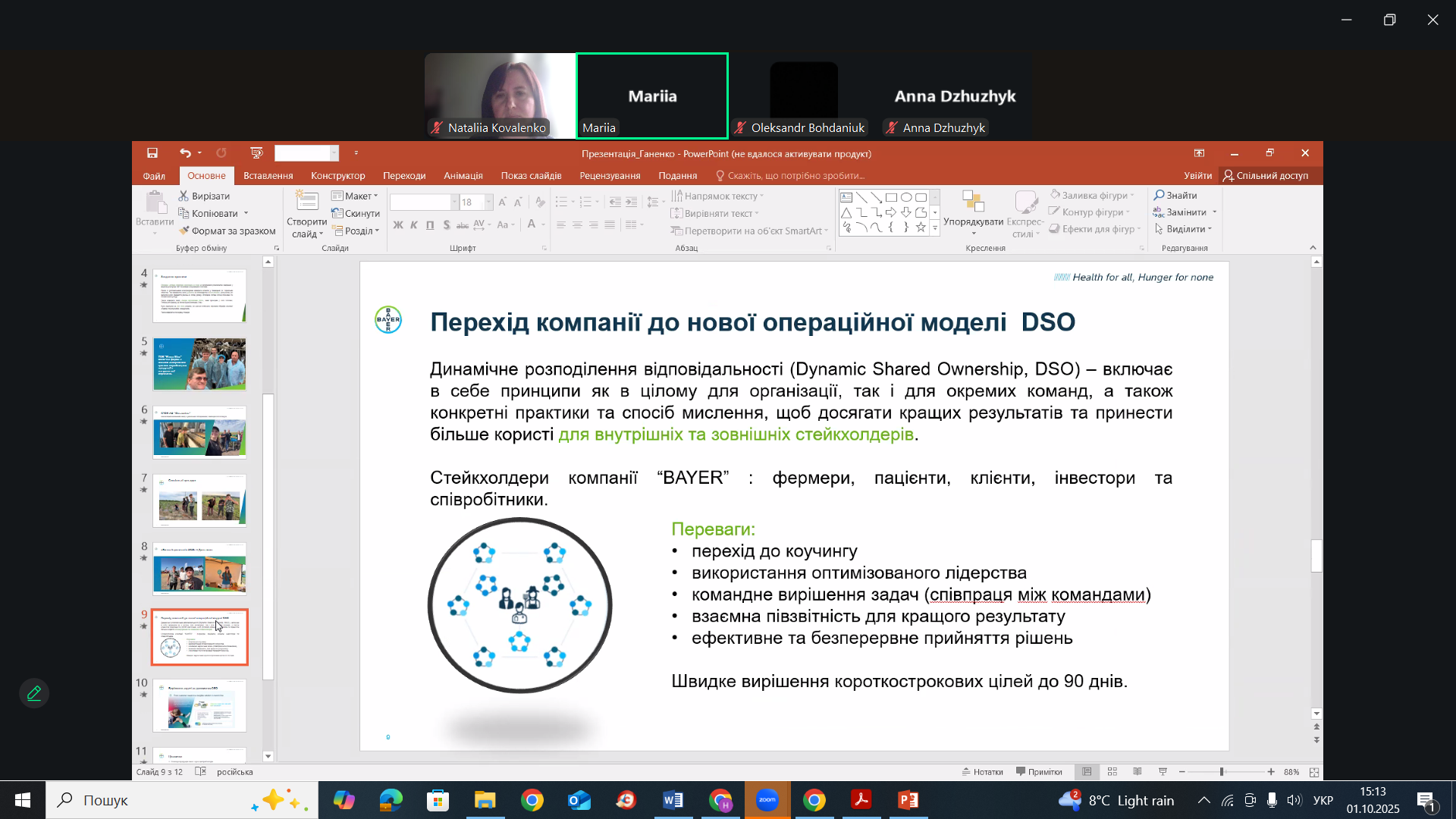Viewport: 1456px width, 819px height.
Task: Select slide 10 thumbnail in slide panel
Action: pos(199,705)
